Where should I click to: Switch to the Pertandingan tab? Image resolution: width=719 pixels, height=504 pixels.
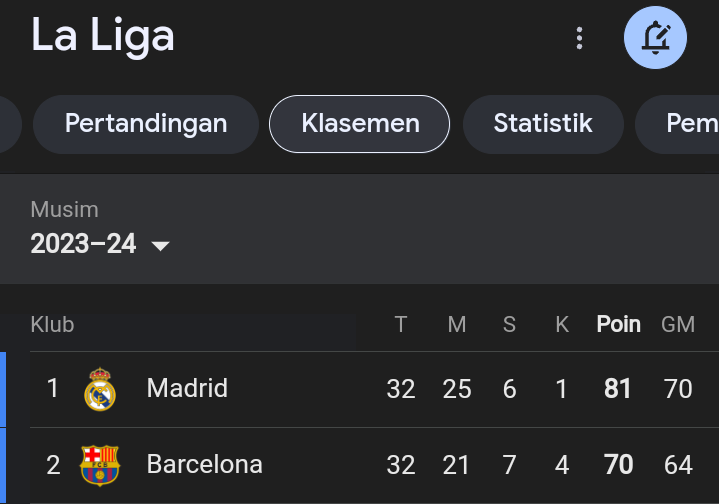pos(146,124)
